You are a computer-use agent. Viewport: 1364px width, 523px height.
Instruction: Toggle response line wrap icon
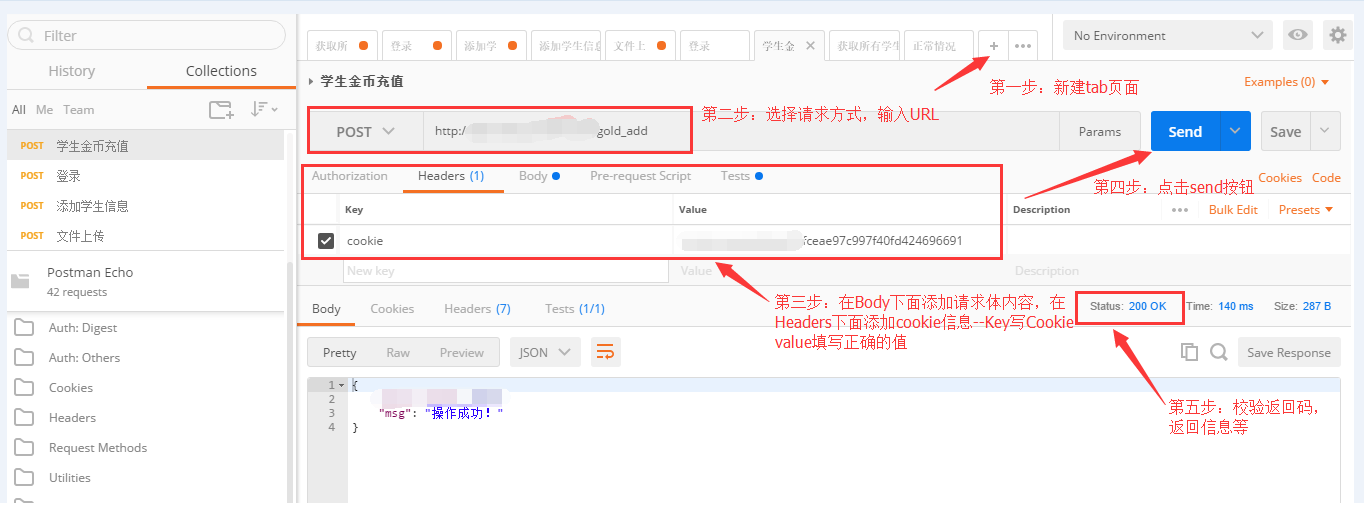coord(604,352)
